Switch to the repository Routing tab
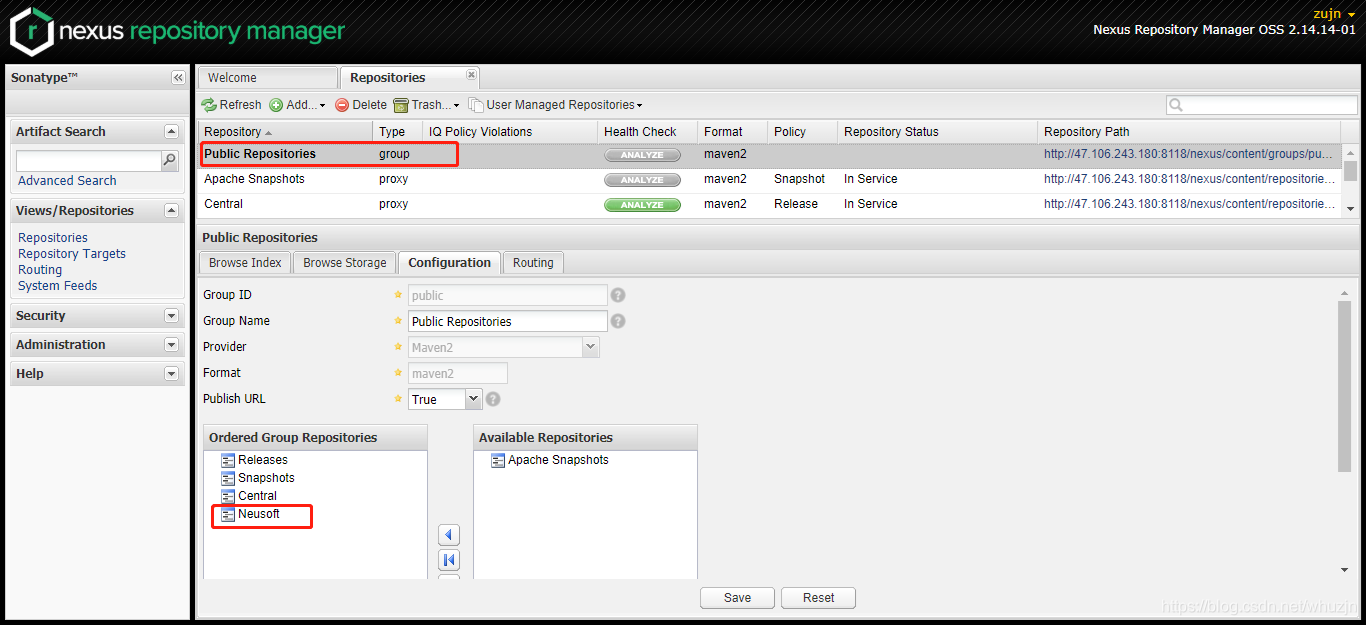Viewport: 1366px width, 625px height. [533, 263]
